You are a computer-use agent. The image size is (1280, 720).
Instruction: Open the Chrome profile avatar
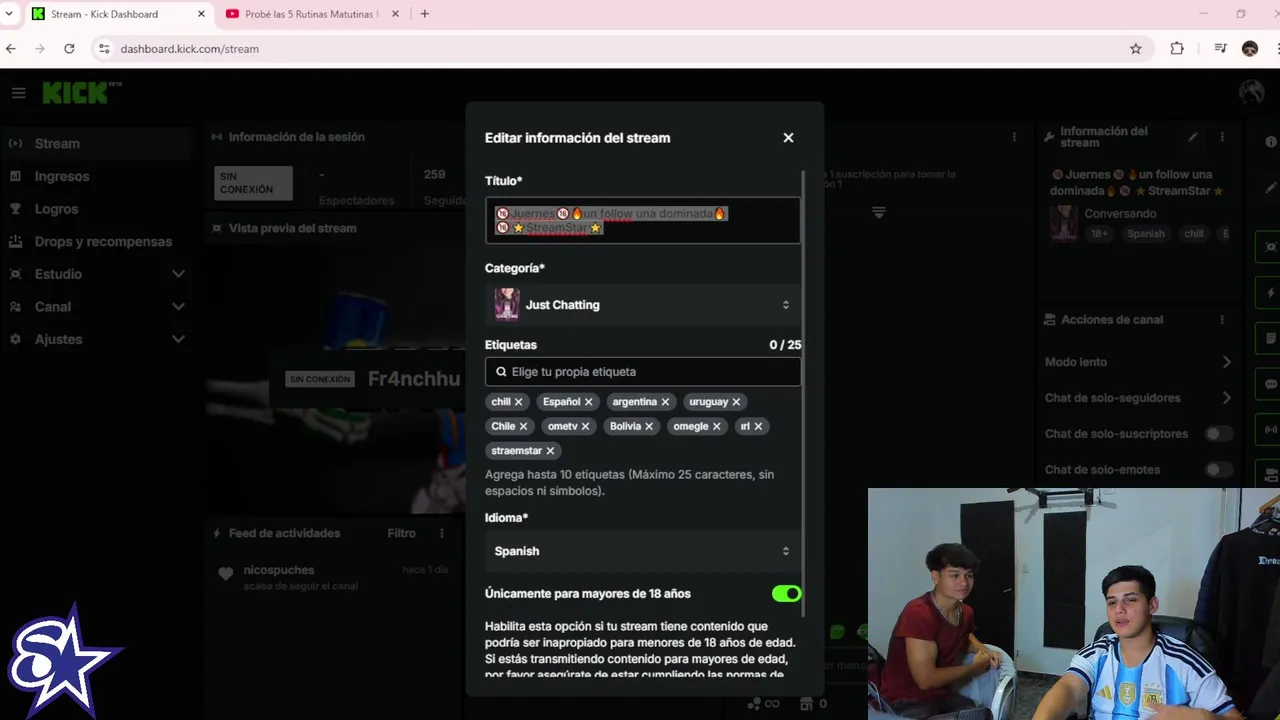point(1249,48)
